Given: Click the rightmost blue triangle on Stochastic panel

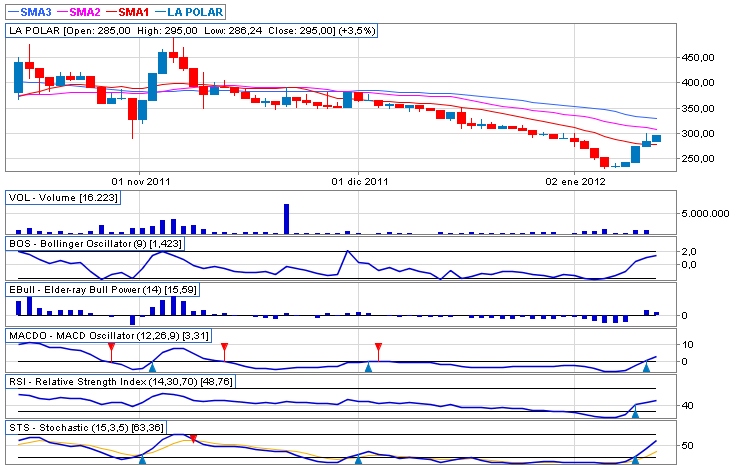Looking at the screenshot, I should pos(635,459).
